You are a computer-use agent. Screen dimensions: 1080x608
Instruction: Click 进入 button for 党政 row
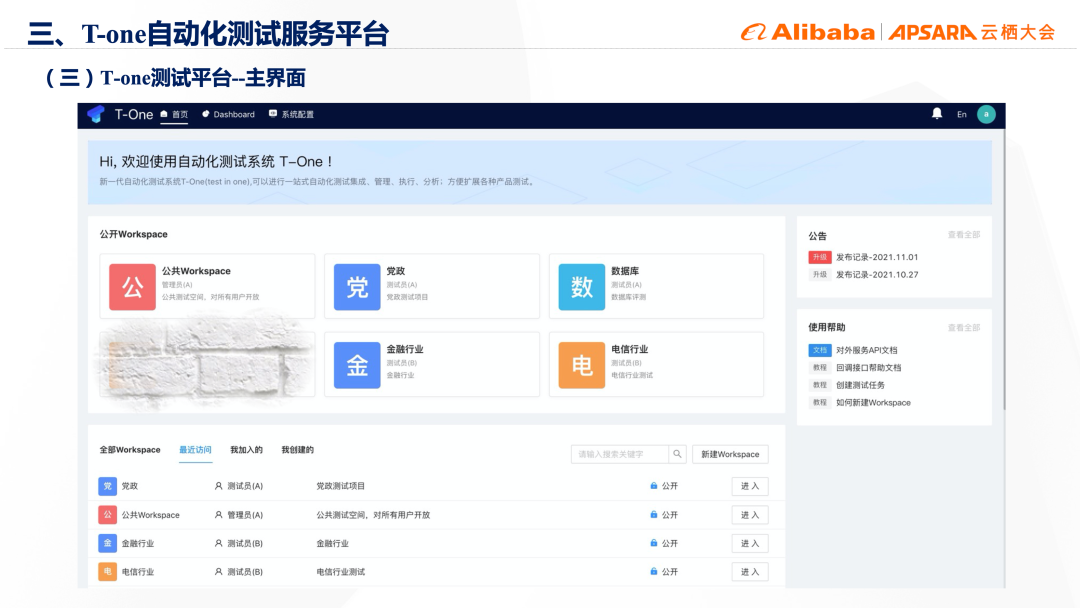[749, 486]
